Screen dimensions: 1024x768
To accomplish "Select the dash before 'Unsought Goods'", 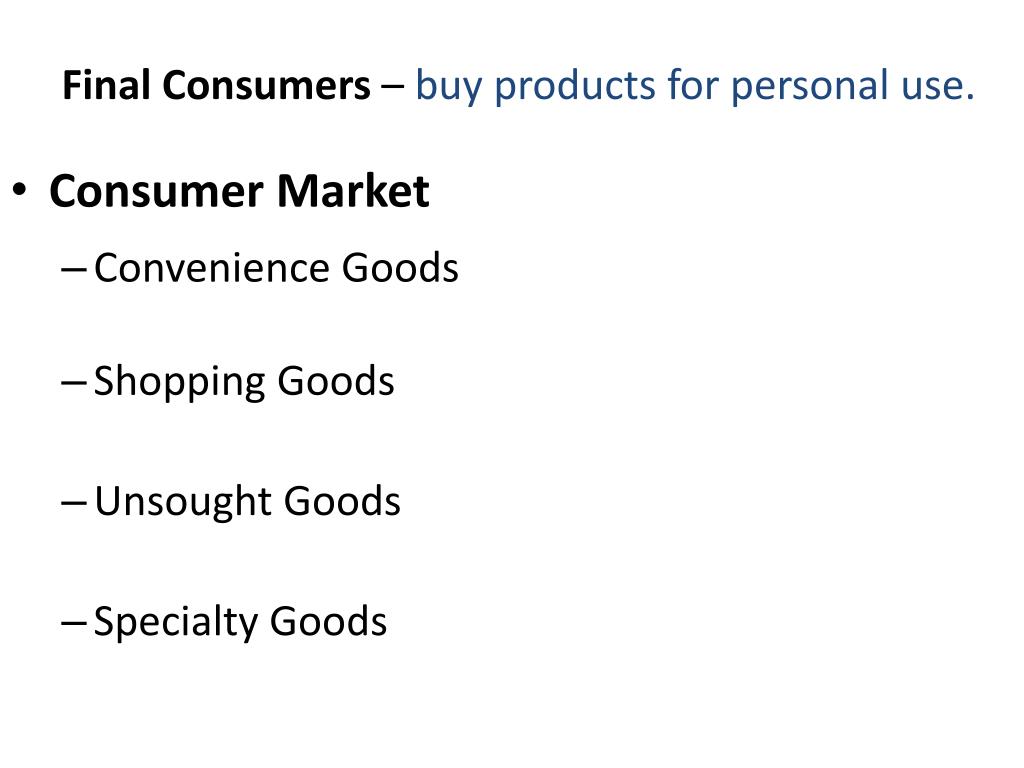I will point(73,502).
